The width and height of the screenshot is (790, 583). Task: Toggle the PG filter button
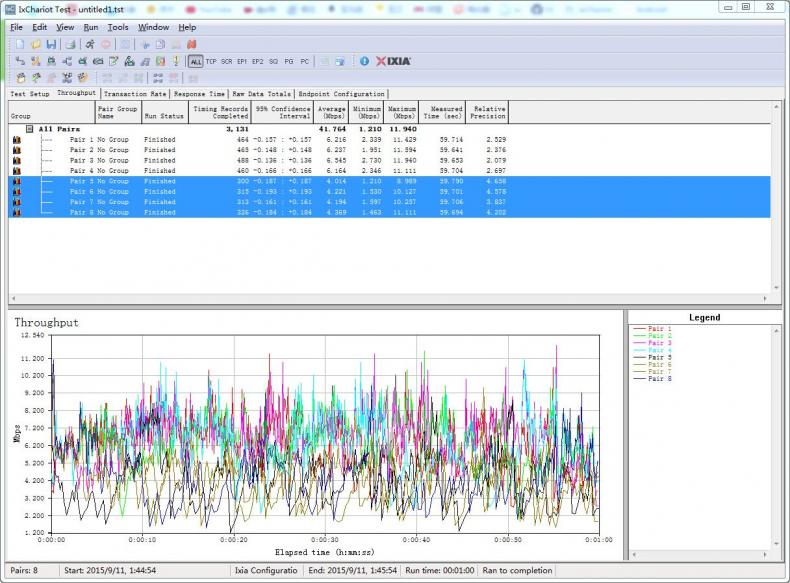tap(289, 61)
